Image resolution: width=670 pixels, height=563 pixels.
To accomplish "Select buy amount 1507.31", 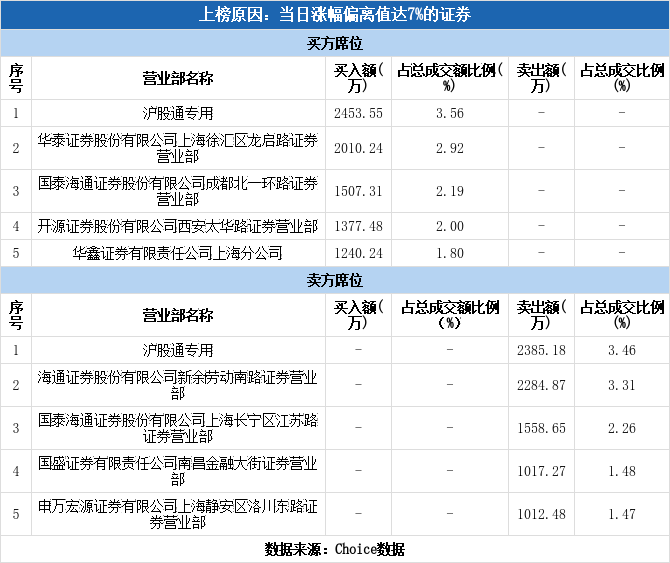I will (x=358, y=191).
